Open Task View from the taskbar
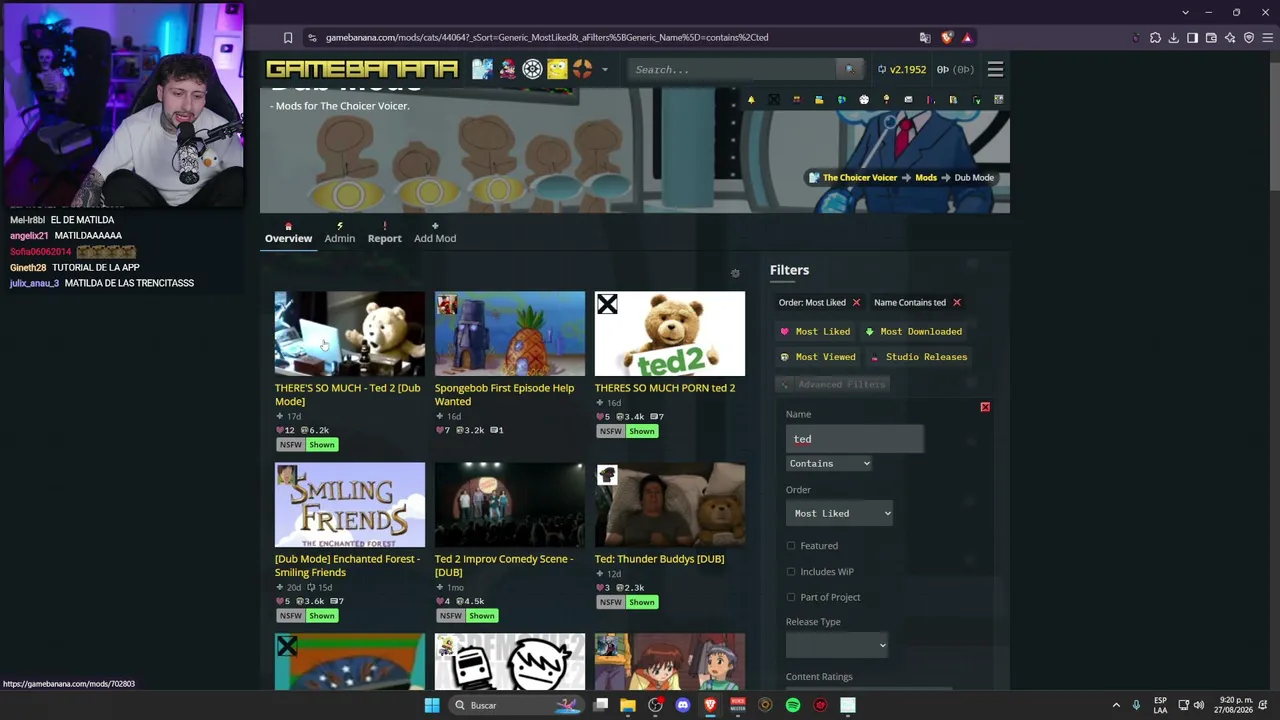Image resolution: width=1280 pixels, height=720 pixels. tap(601, 705)
